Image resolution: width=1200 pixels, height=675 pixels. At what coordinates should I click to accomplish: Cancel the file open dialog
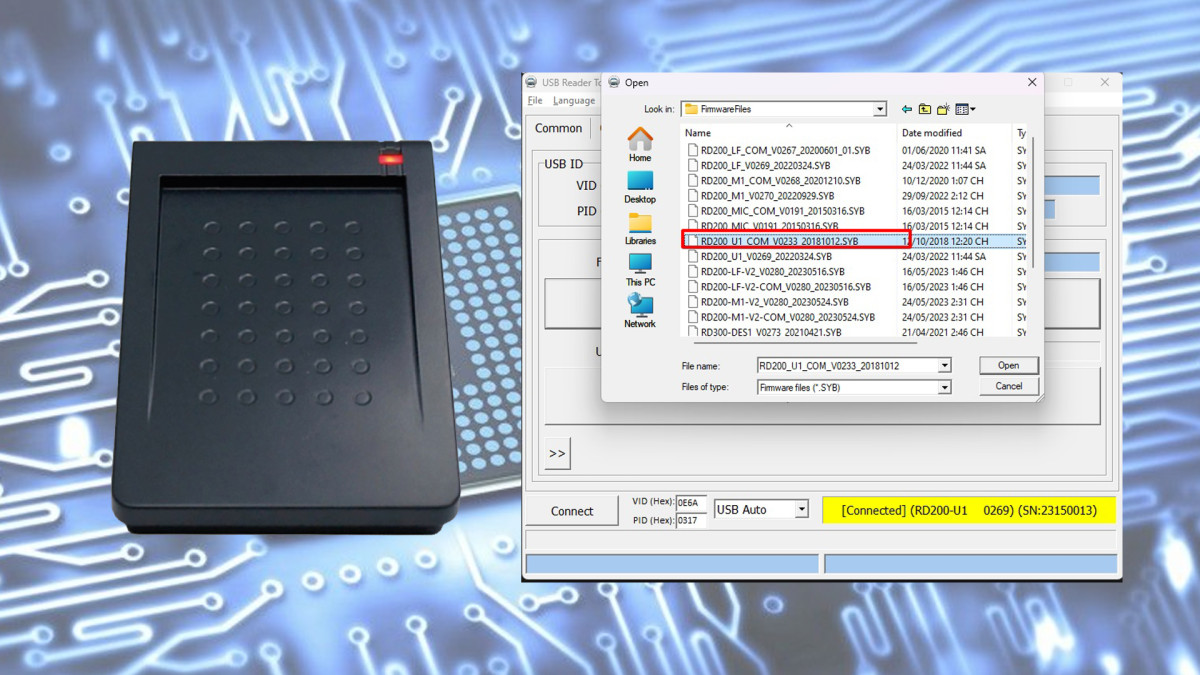(x=1008, y=386)
